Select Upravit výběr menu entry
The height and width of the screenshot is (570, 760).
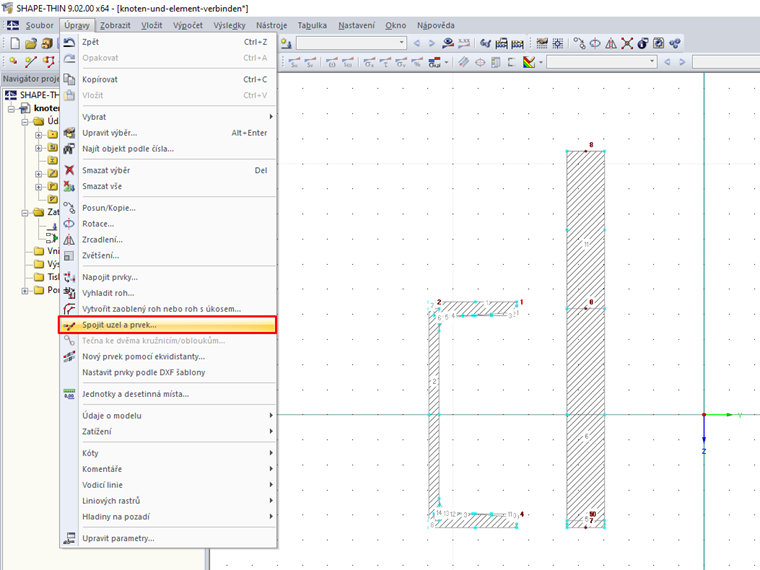coord(167,133)
